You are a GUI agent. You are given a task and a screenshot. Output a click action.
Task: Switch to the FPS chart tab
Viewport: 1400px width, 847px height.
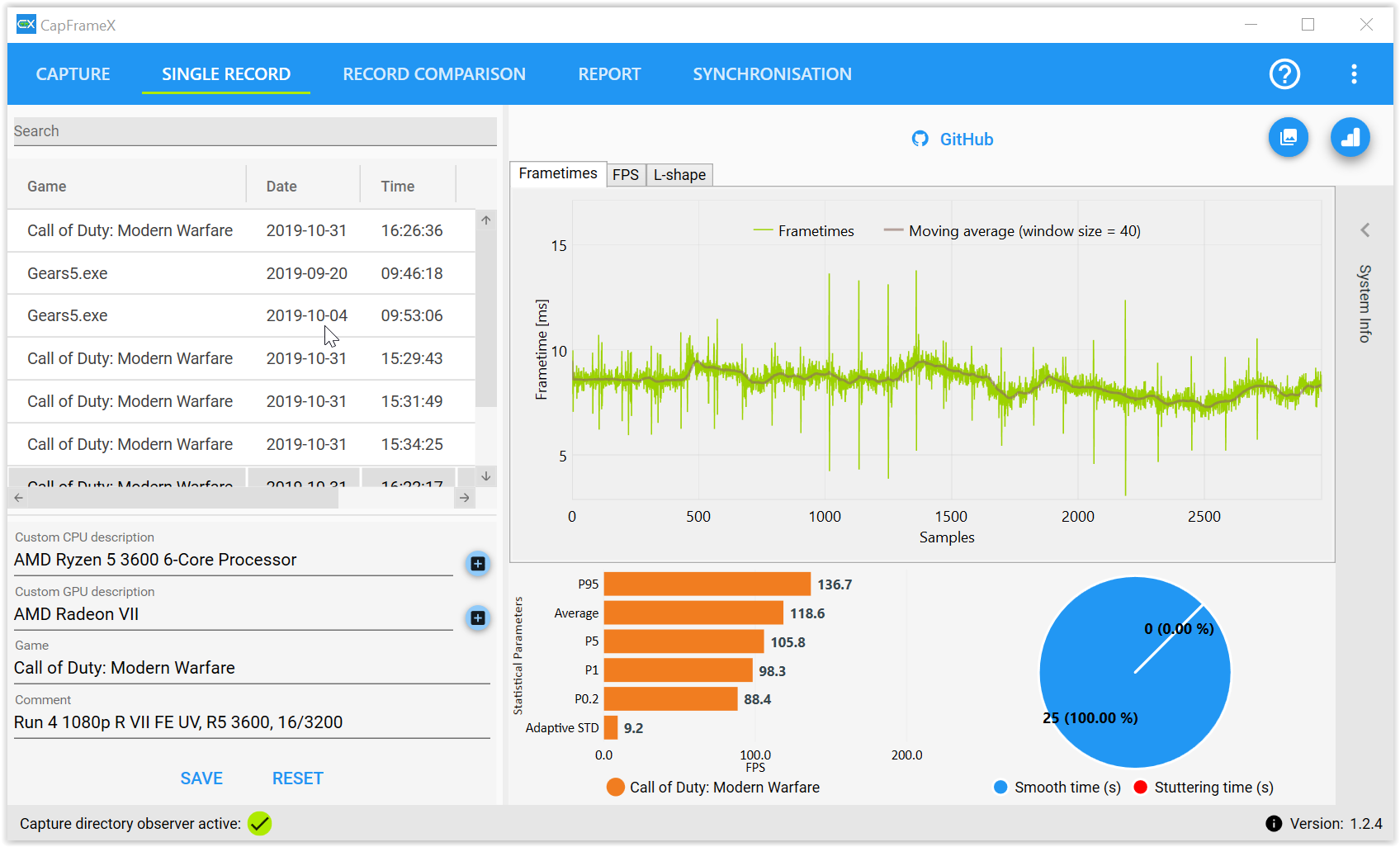click(626, 175)
